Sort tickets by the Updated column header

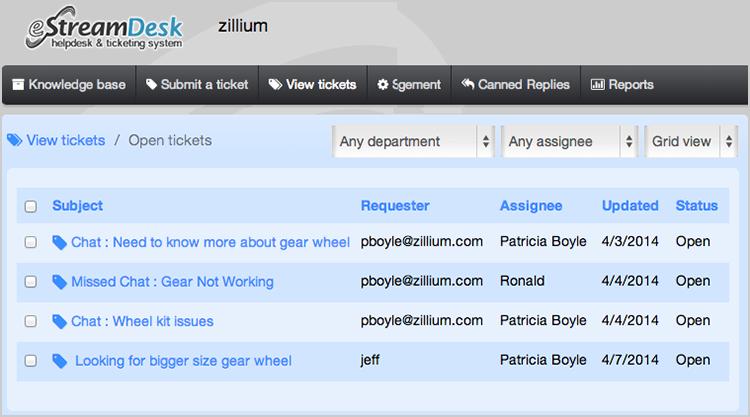(x=630, y=206)
